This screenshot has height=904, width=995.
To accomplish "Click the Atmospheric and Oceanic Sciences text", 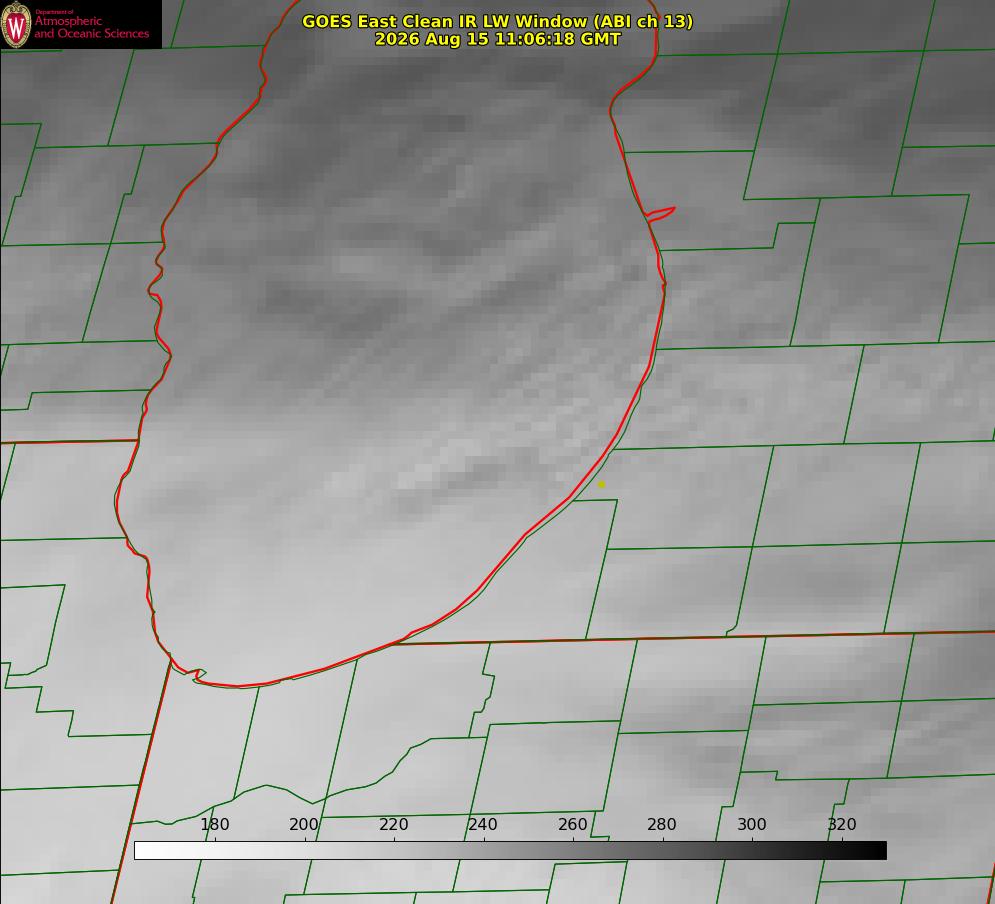I will 91,27.
